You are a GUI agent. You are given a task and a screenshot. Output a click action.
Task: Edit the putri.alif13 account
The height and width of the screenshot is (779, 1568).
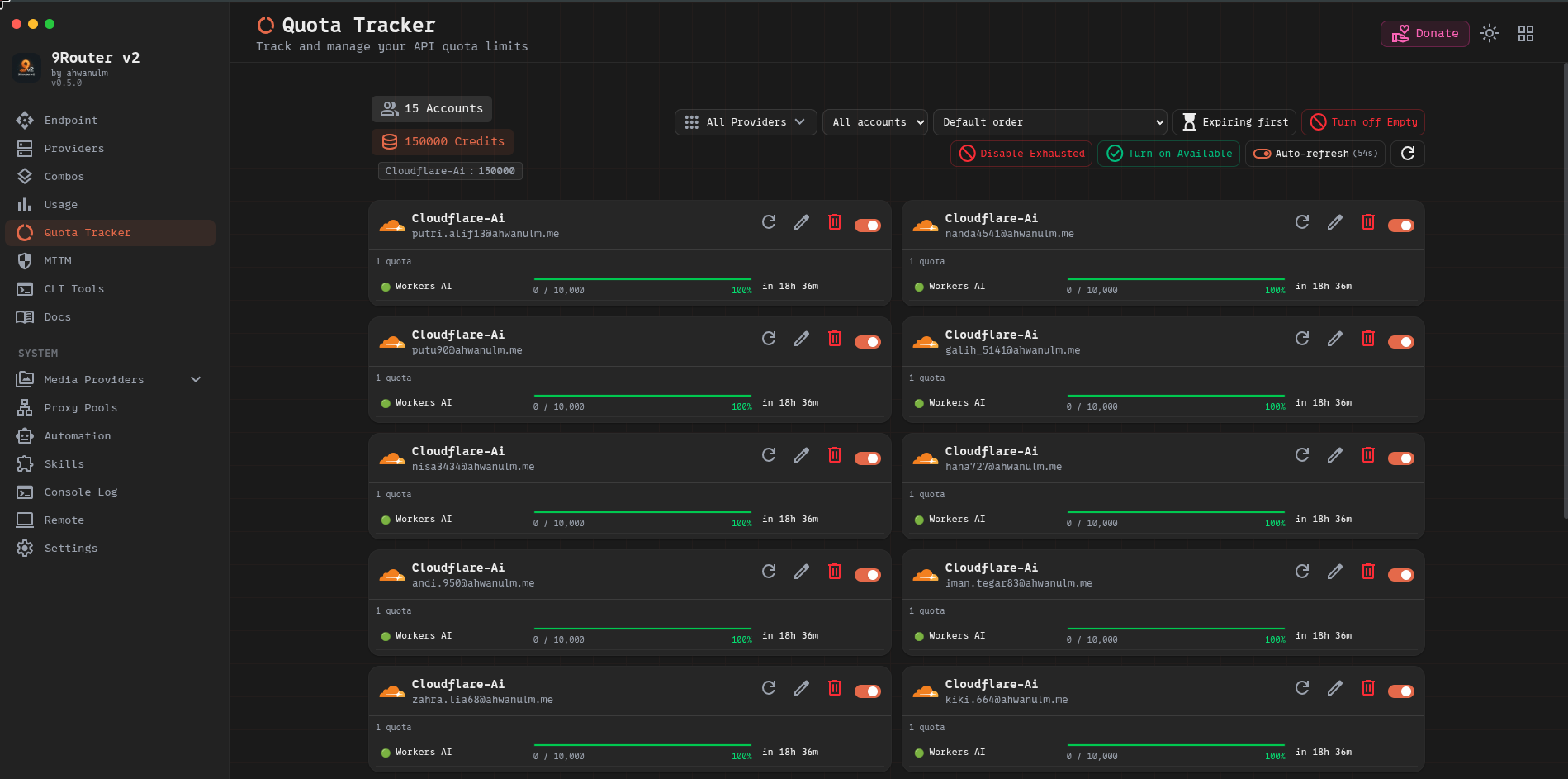click(x=802, y=222)
